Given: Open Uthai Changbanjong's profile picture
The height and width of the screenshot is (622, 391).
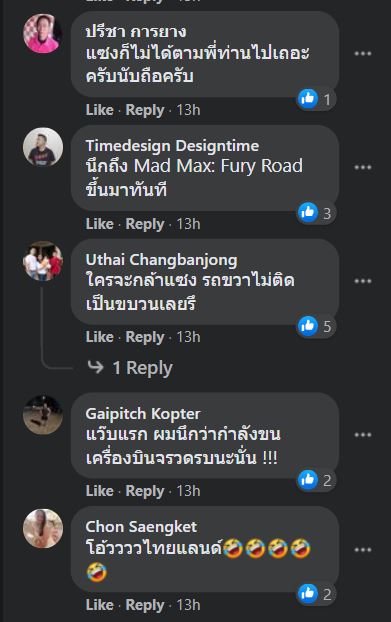Looking at the screenshot, I should point(43,261).
